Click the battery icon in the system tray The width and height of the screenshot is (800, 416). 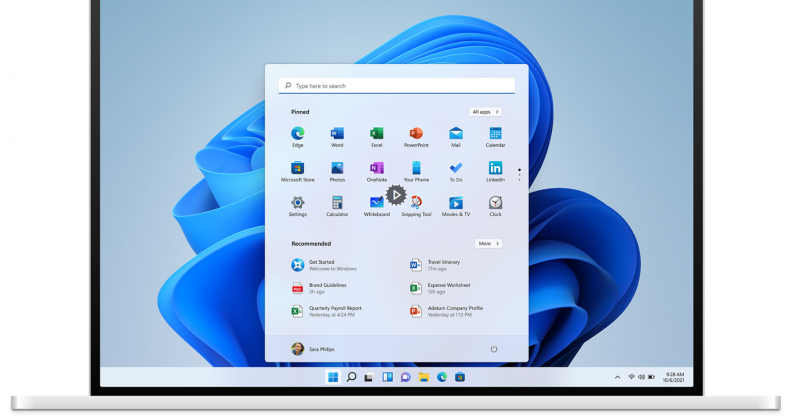point(652,377)
